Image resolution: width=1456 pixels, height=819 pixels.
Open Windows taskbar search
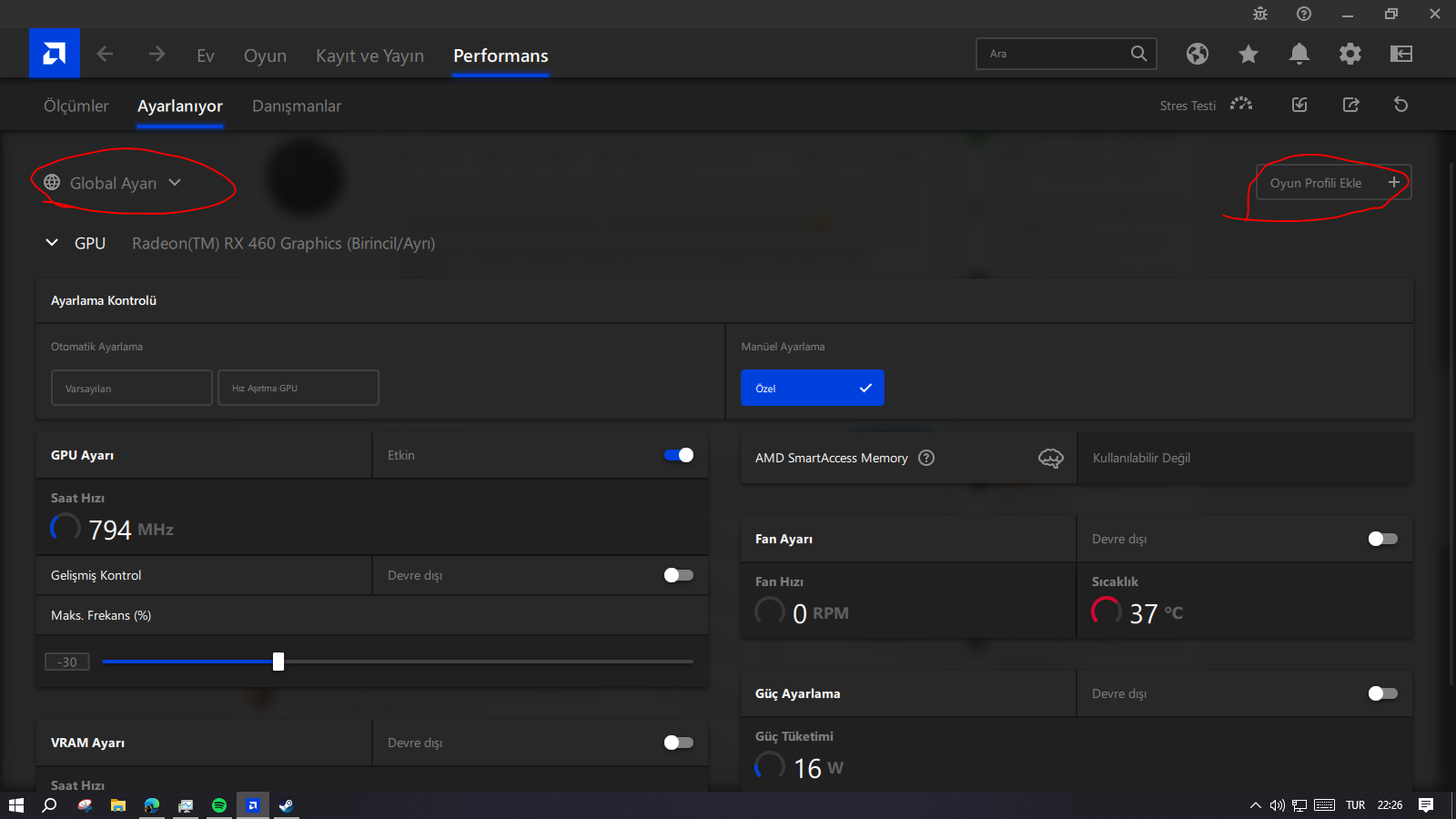point(49,805)
